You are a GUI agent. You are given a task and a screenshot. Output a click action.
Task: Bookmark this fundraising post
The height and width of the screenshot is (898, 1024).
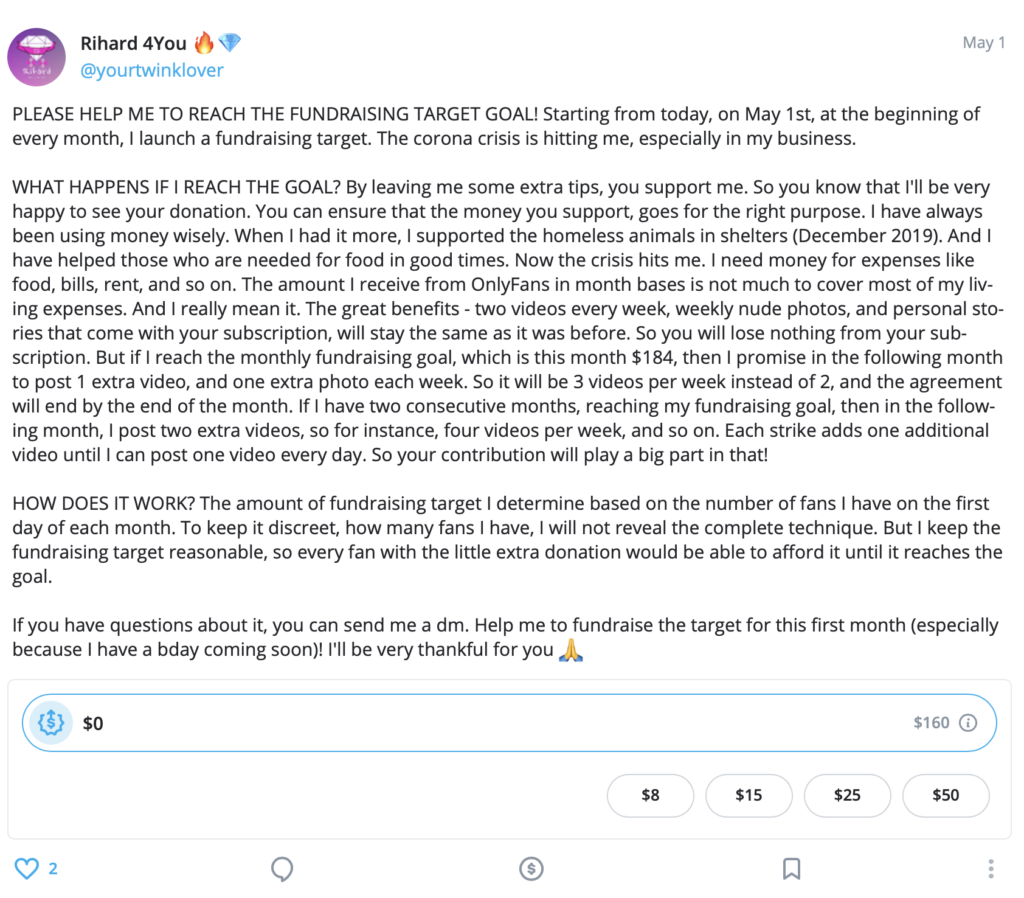pyautogui.click(x=792, y=869)
